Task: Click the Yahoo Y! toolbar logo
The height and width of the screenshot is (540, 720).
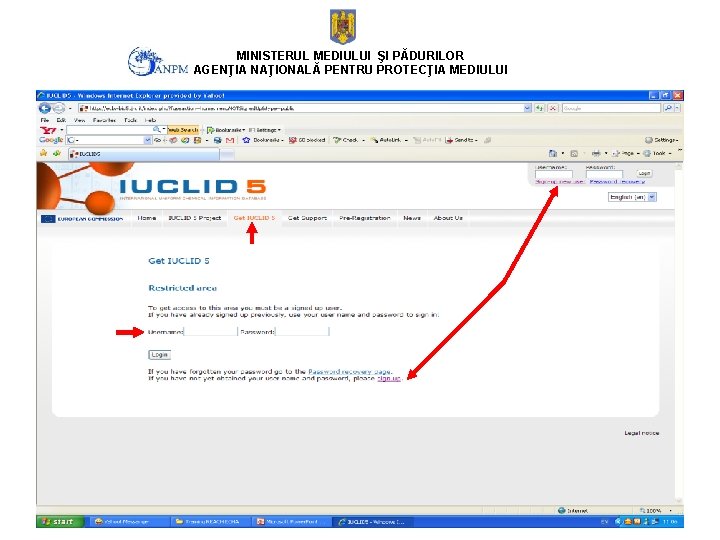Action: [48, 130]
